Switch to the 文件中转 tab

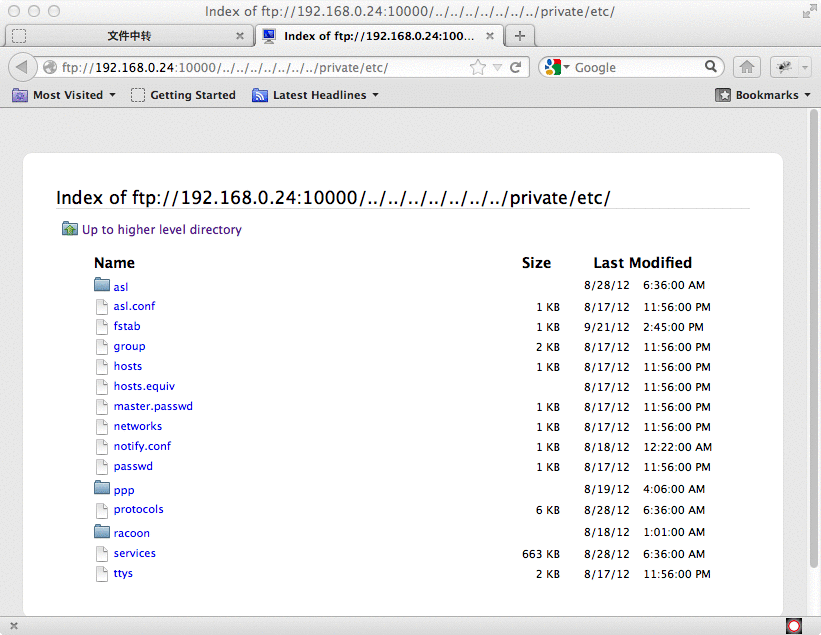128,36
